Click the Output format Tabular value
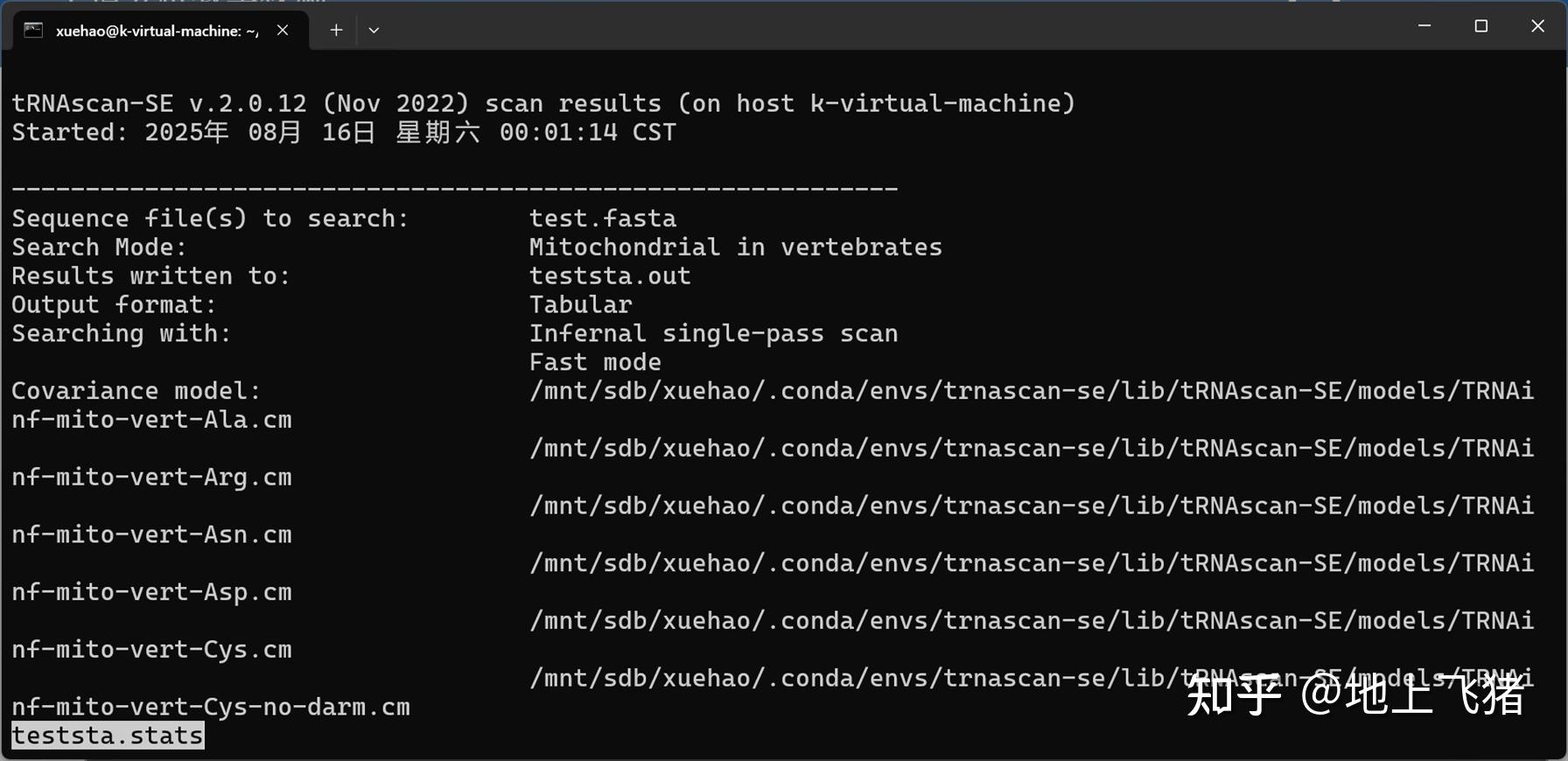 pyautogui.click(x=579, y=304)
